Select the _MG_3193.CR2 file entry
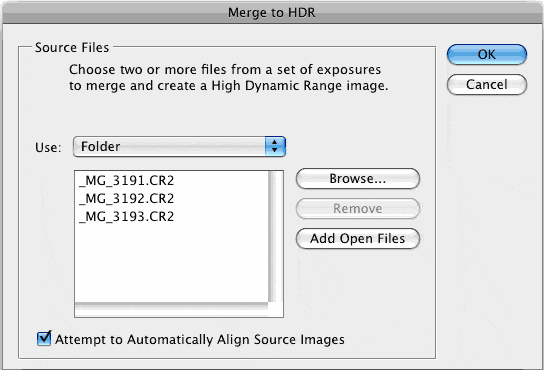The image size is (544, 370). pos(127,217)
